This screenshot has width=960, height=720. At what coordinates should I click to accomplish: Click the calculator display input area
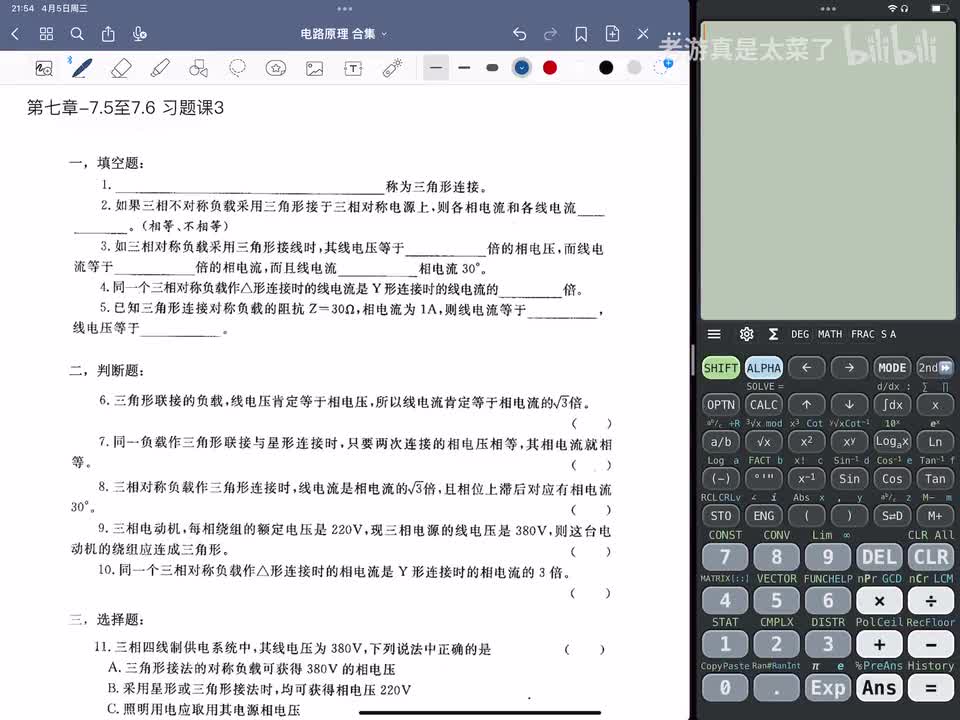pos(828,170)
